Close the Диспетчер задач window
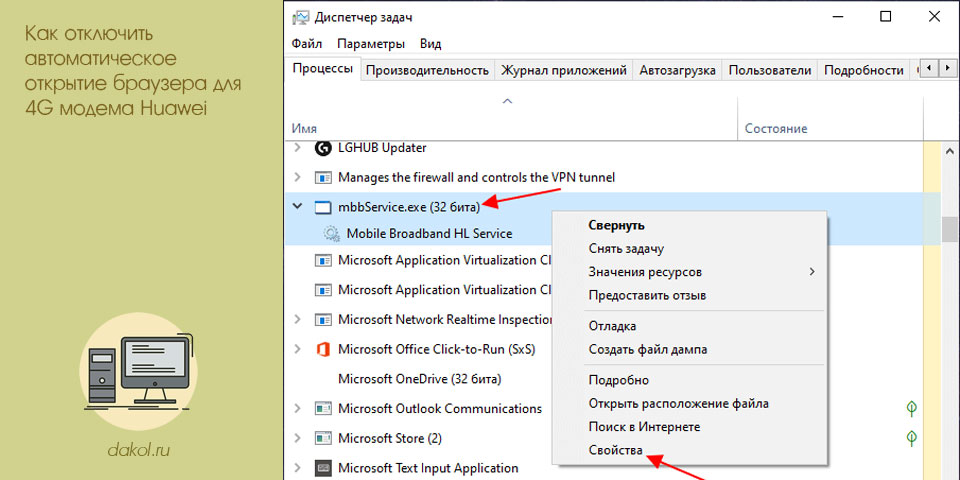Viewport: 960px width, 480px height. [x=934, y=17]
